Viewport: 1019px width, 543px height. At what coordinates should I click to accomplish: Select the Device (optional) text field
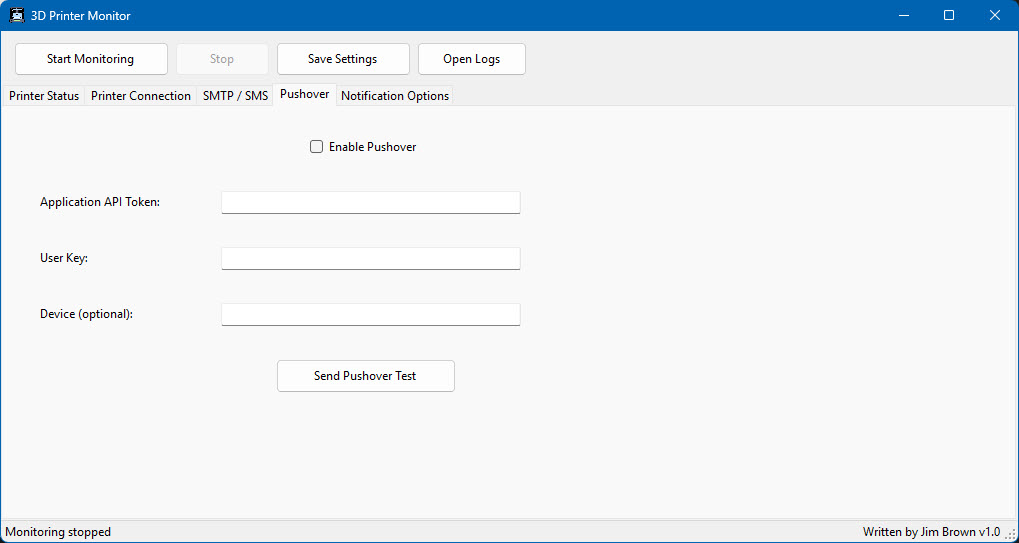371,314
